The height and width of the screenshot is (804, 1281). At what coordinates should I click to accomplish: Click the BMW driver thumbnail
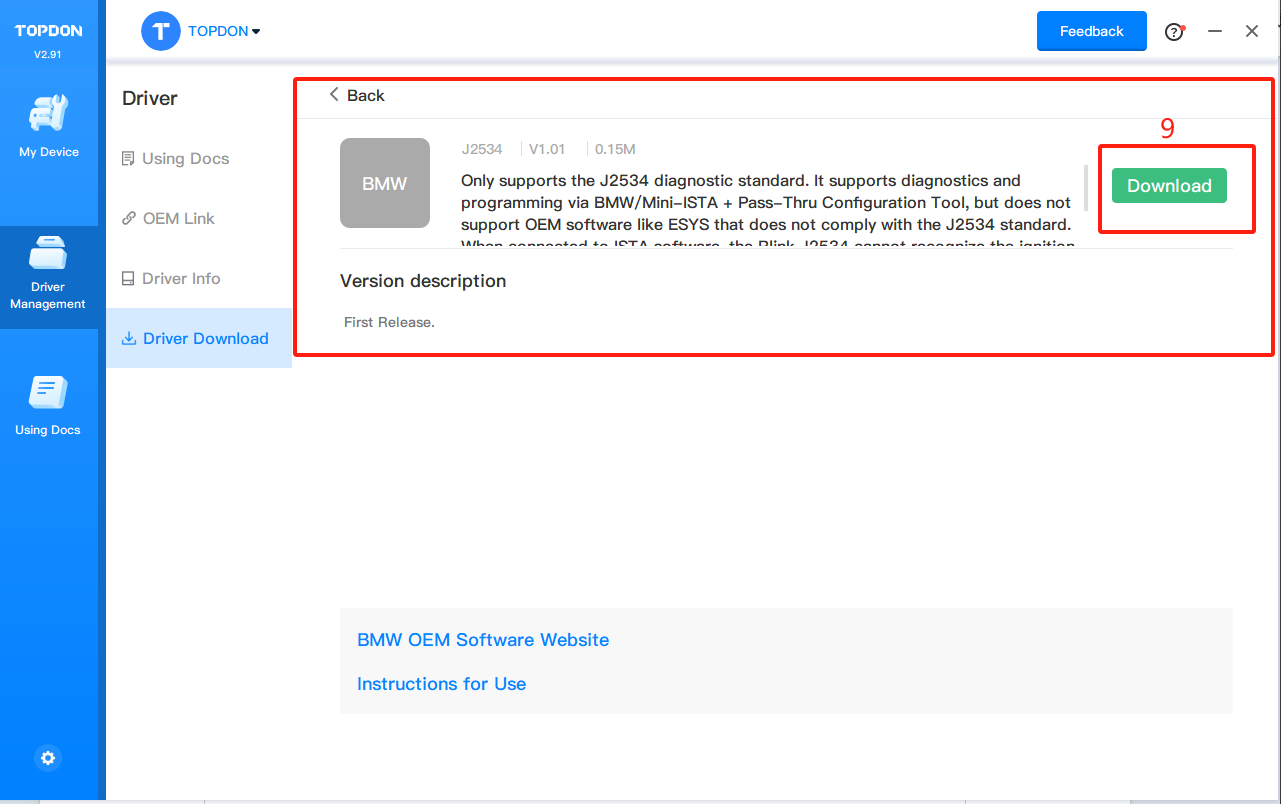[x=385, y=183]
